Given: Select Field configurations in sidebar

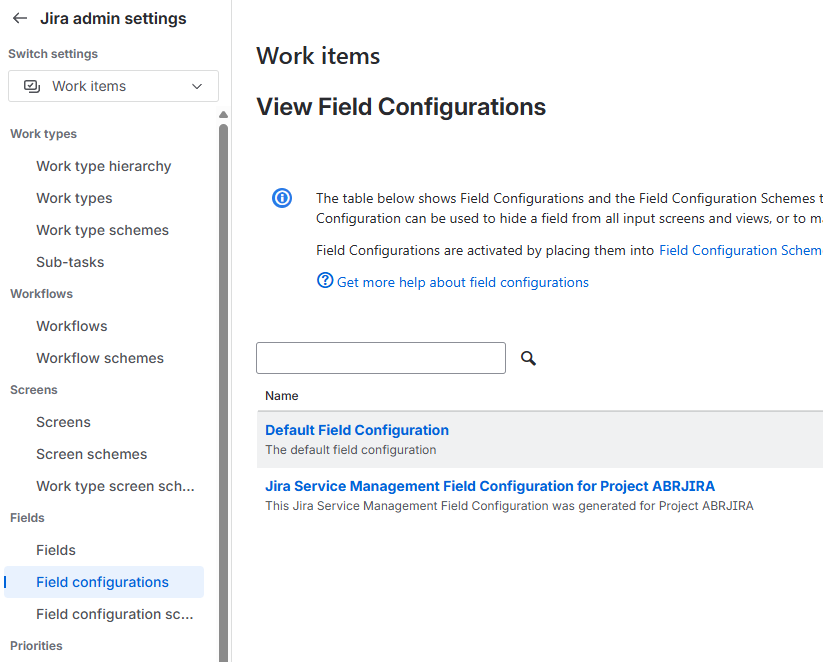Looking at the screenshot, I should point(104,582).
